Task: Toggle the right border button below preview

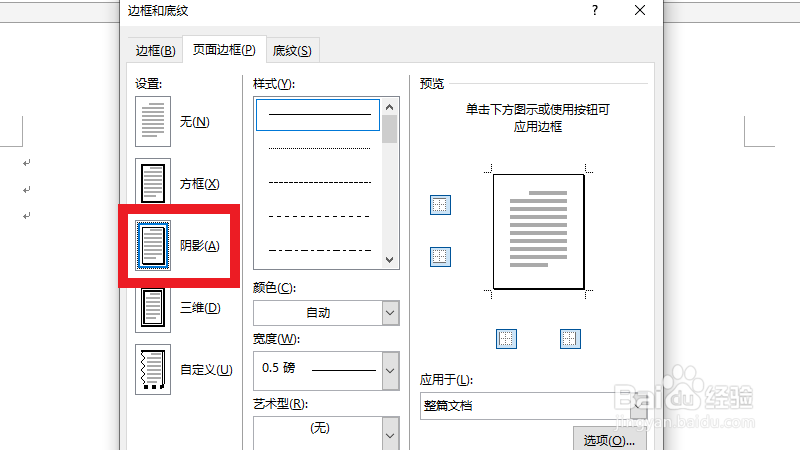Action: [x=570, y=339]
